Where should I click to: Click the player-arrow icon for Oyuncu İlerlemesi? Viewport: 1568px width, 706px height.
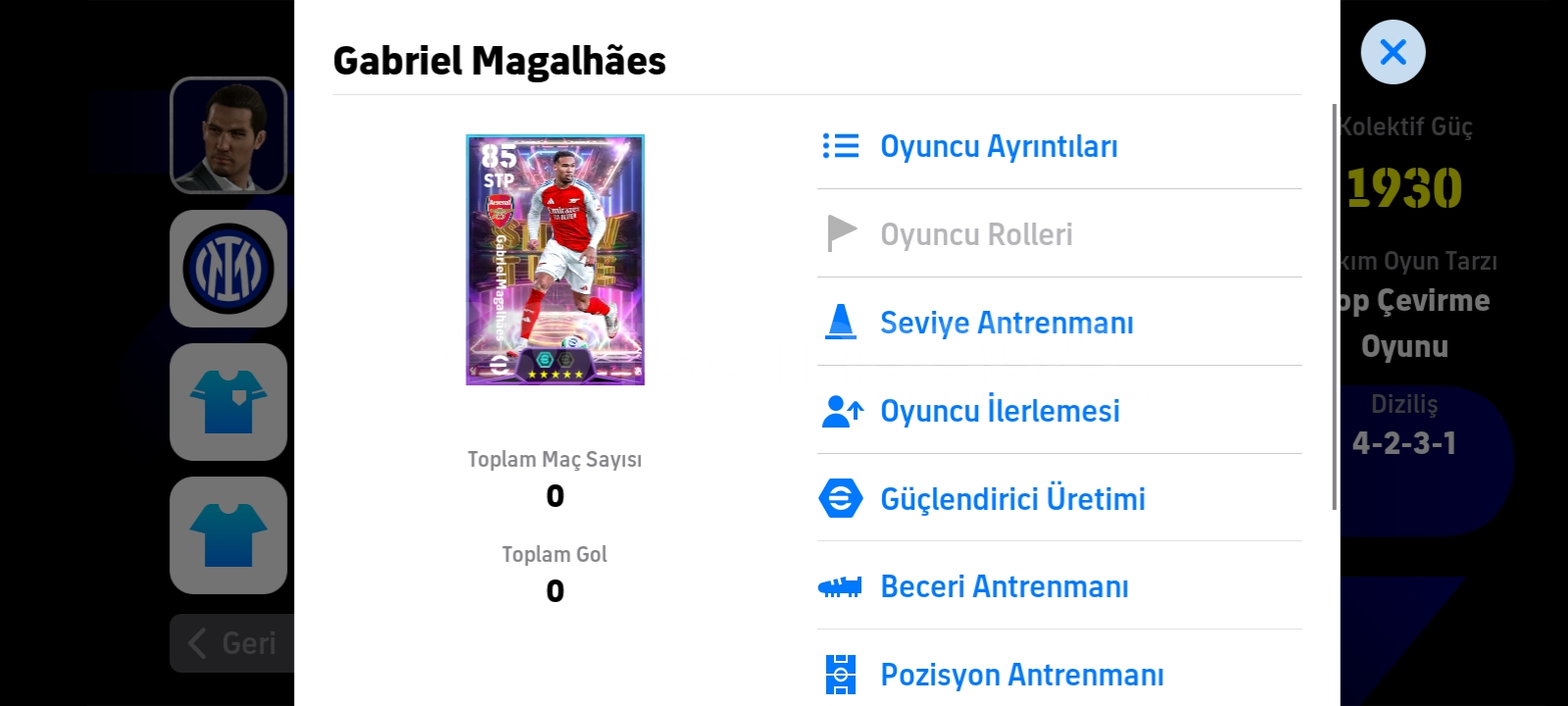tap(842, 411)
